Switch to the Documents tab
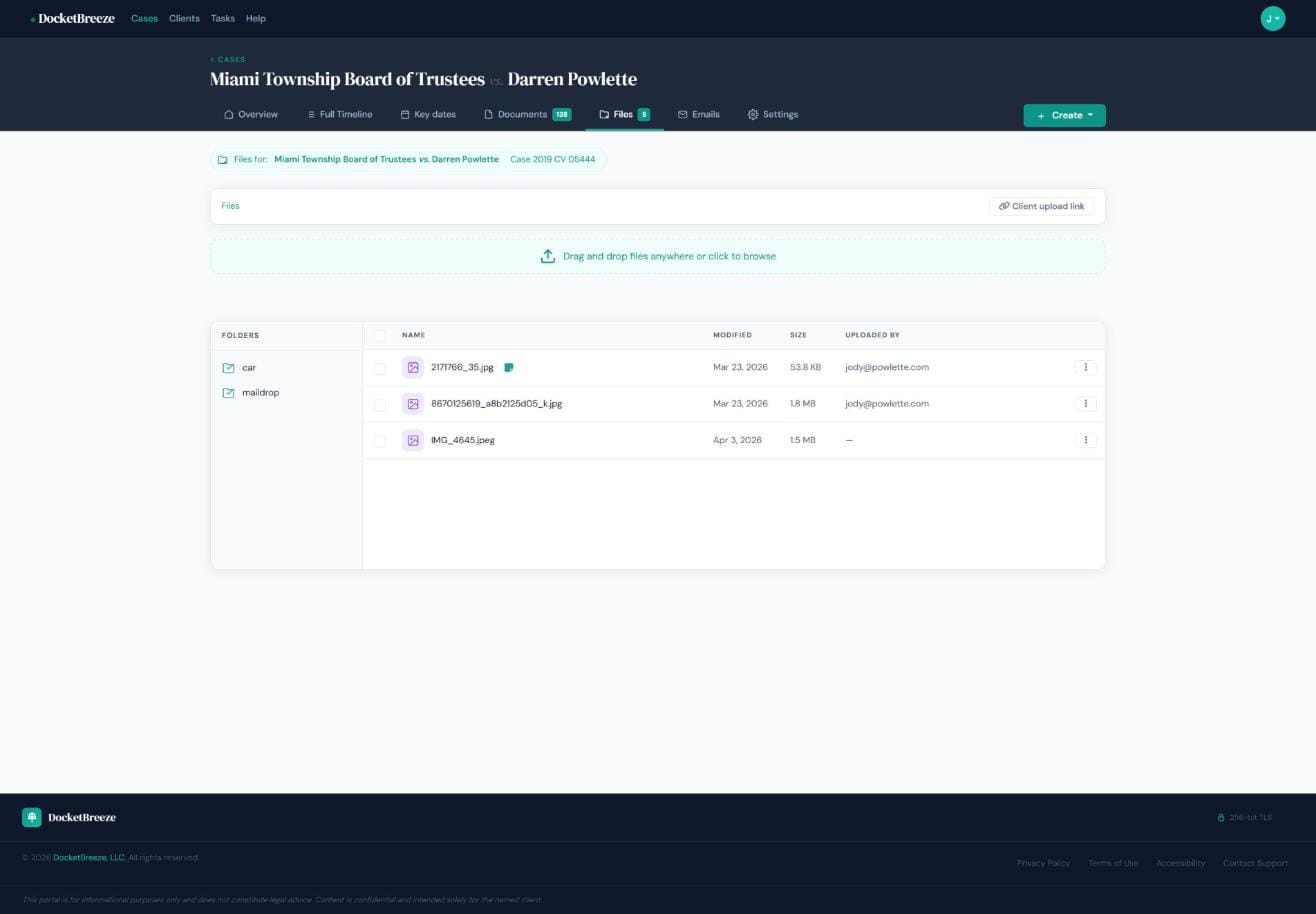This screenshot has width=1316, height=914. click(527, 114)
